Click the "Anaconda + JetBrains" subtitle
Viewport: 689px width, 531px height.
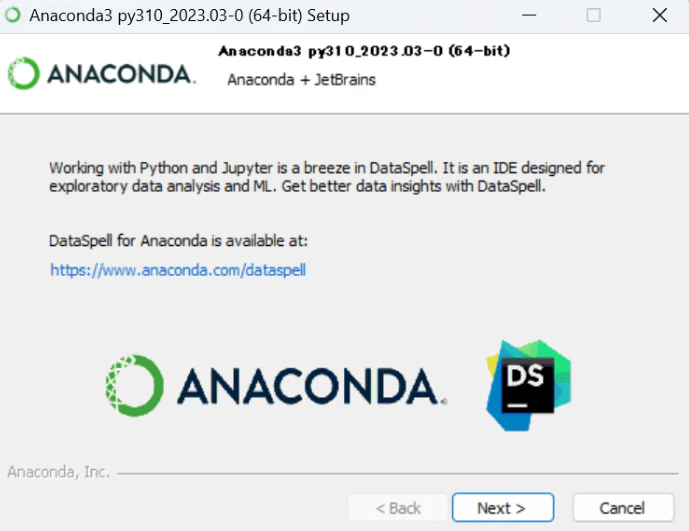301,80
